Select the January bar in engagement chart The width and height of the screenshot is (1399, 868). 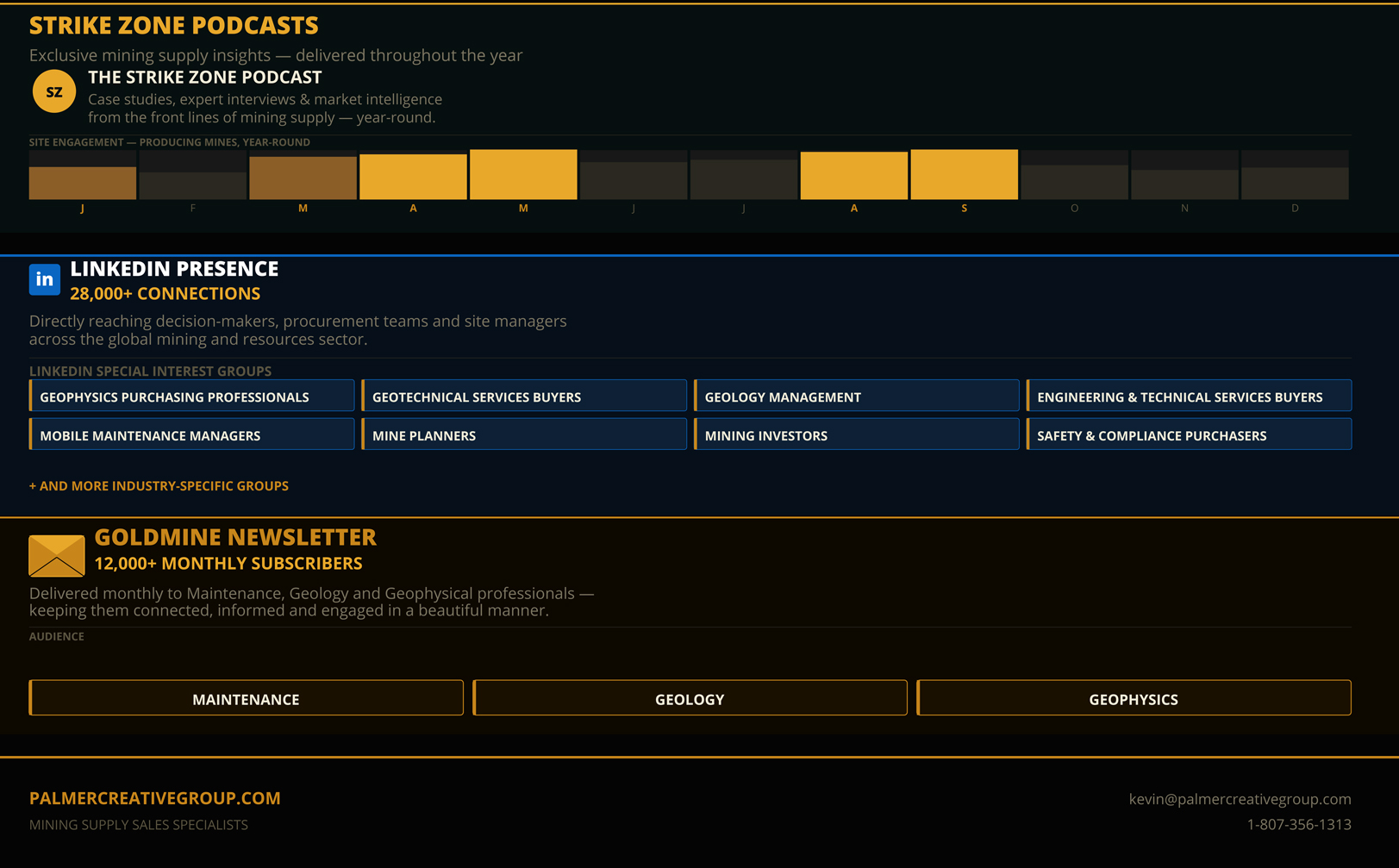pos(83,183)
